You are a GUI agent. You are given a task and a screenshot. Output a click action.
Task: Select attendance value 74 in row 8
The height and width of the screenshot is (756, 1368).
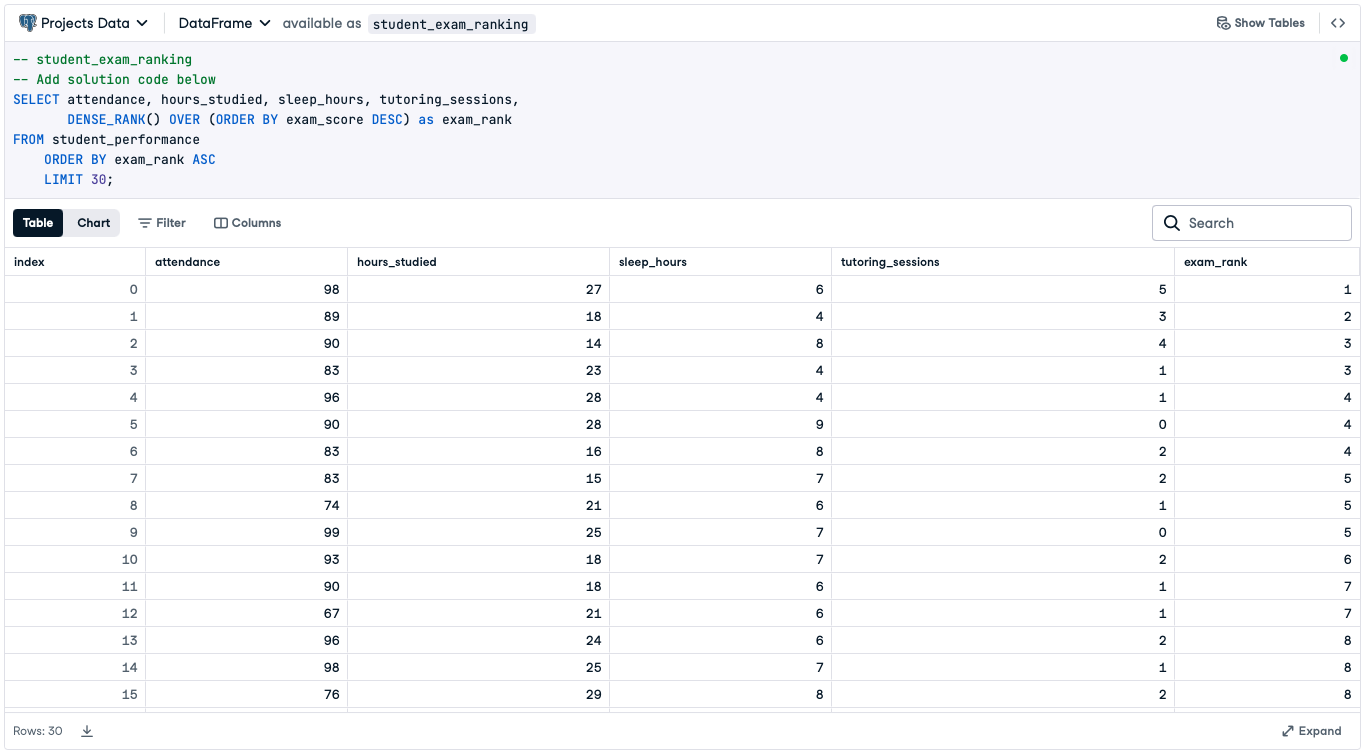point(246,505)
